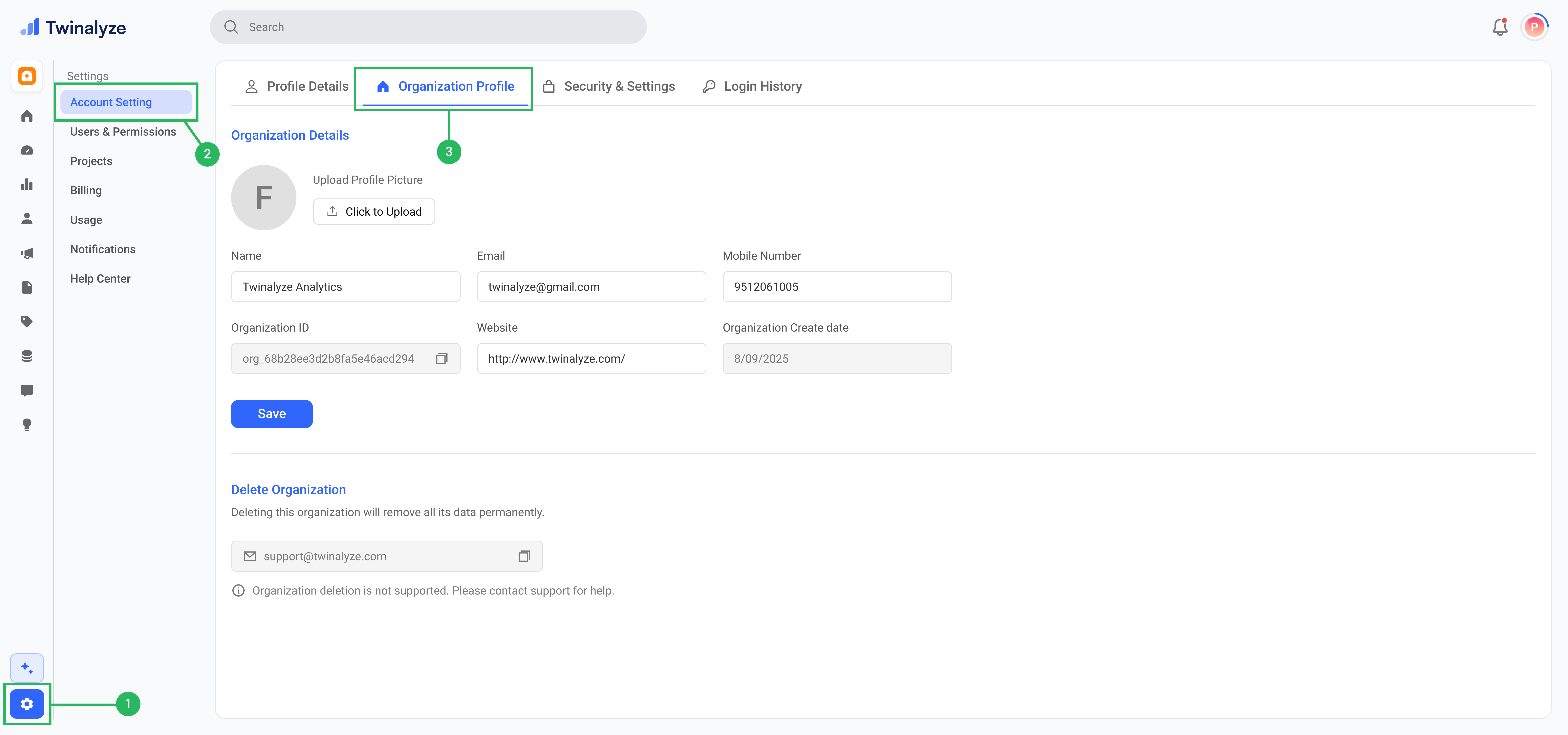Open Help Center settings section
Viewport: 1568px width, 735px height.
pos(100,279)
